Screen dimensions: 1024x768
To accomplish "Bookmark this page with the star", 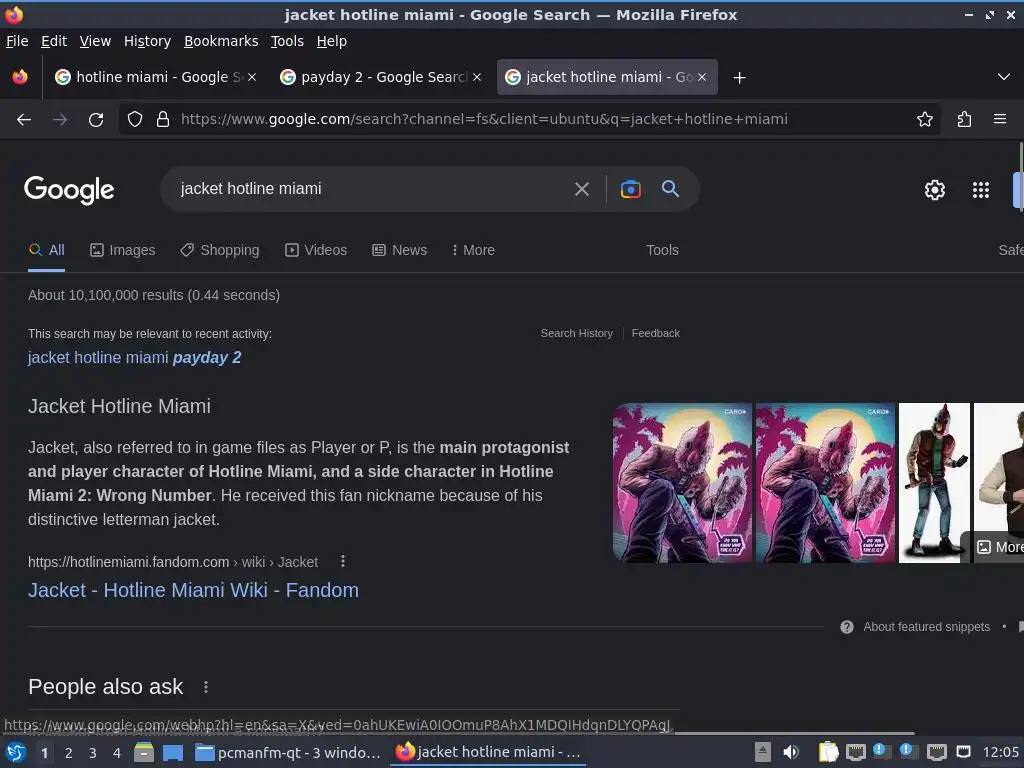I will pyautogui.click(x=925, y=120).
